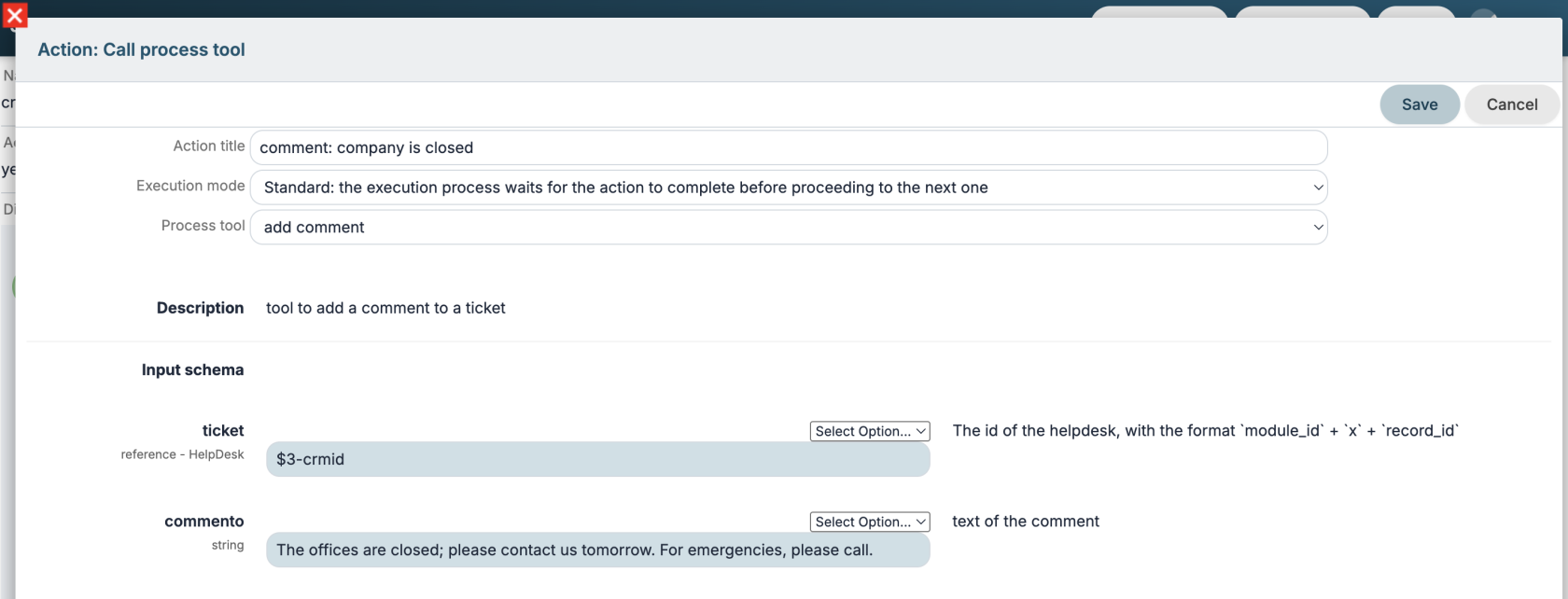Click the 'Process tool' field label

point(203,225)
